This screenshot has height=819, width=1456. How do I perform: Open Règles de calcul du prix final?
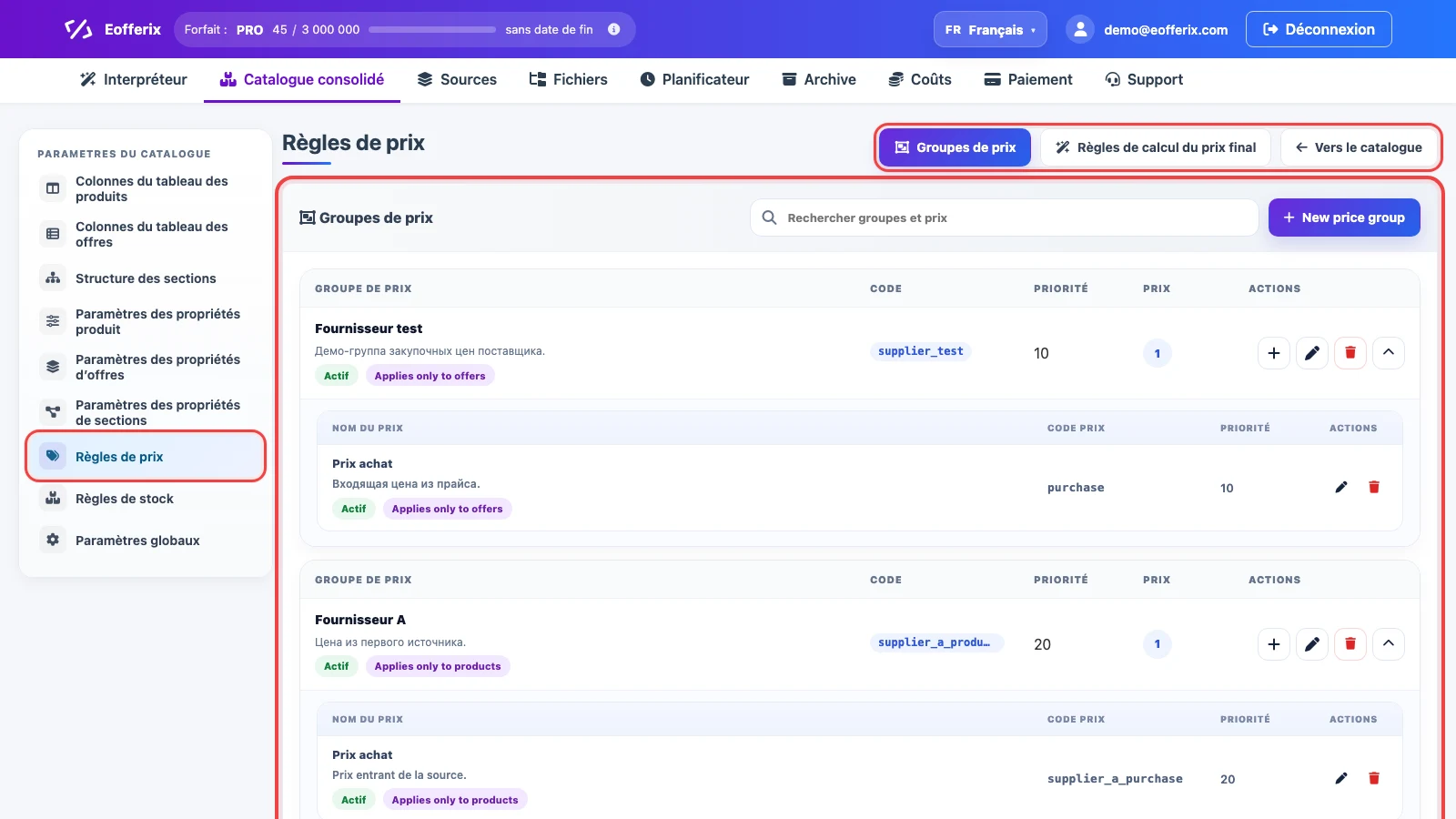(1156, 147)
